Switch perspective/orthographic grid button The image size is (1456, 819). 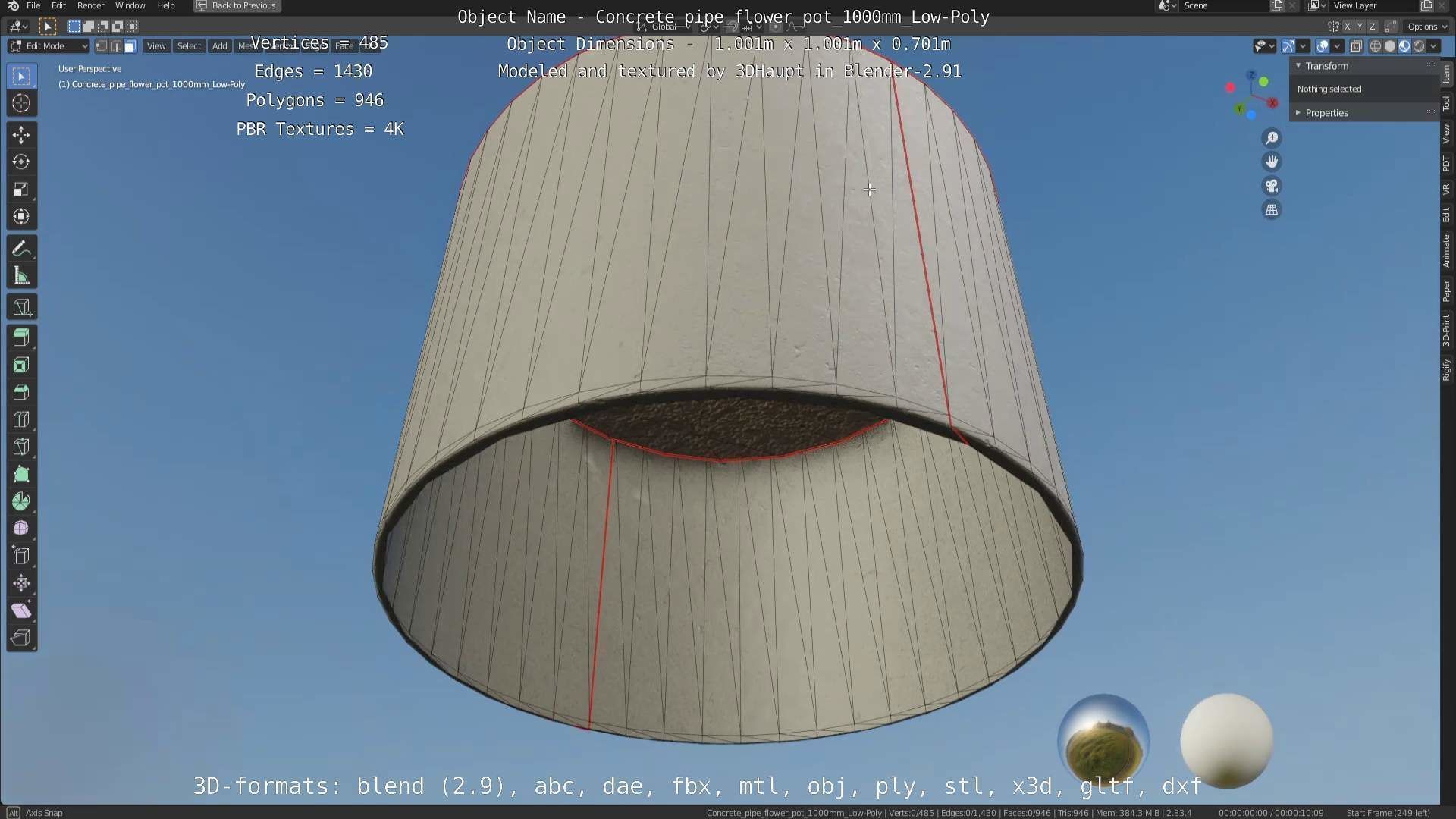1272,210
